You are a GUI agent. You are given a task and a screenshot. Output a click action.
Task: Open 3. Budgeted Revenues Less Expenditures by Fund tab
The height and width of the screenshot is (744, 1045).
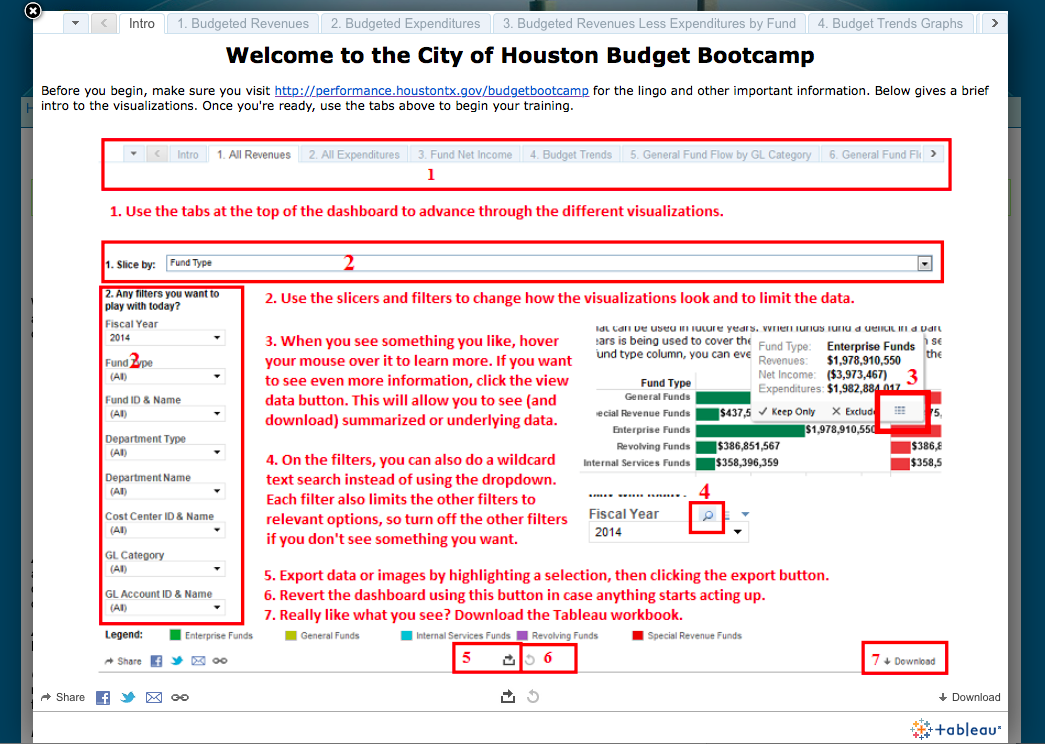649,23
